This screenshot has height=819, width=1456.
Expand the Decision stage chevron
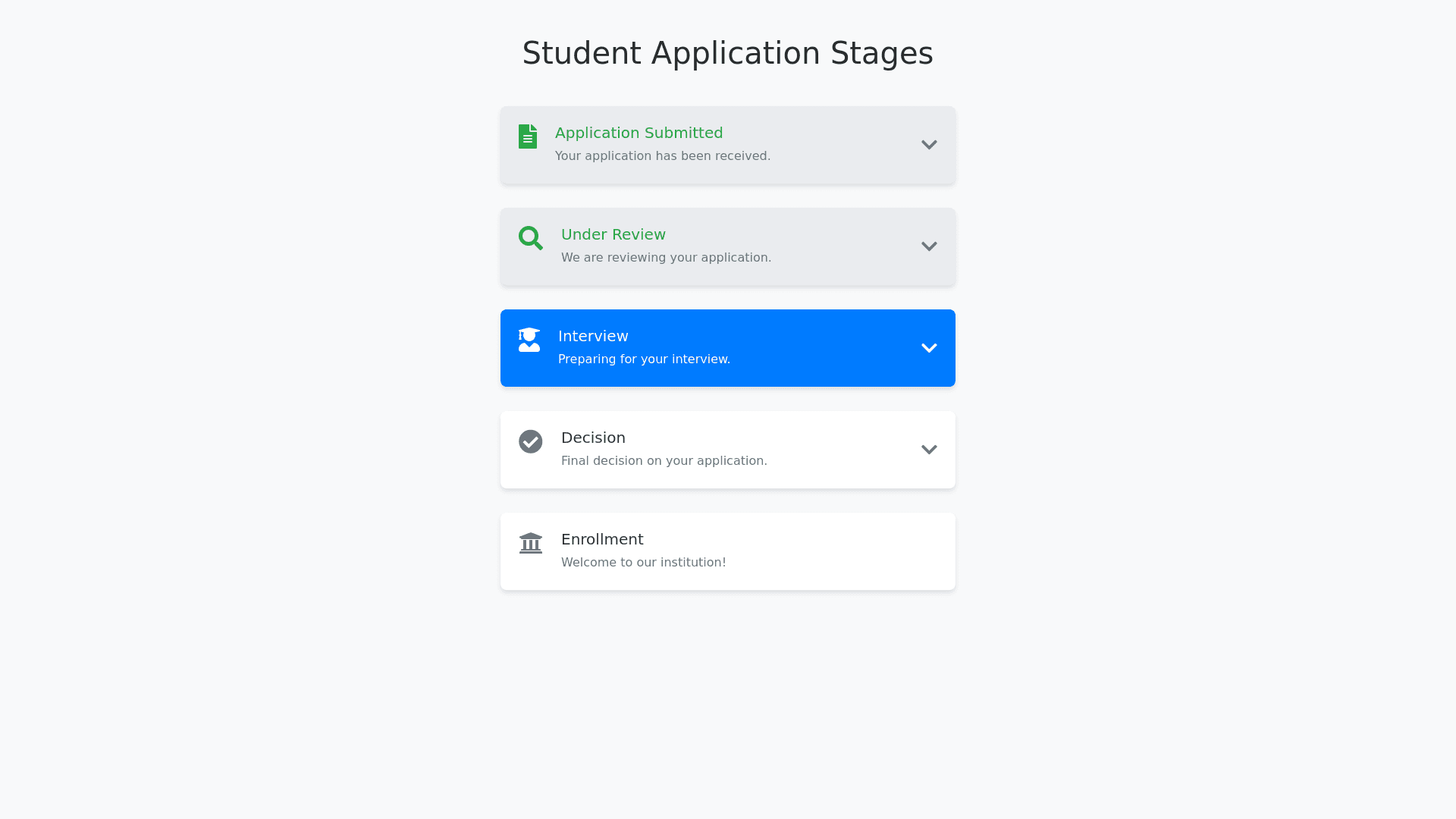coord(929,450)
